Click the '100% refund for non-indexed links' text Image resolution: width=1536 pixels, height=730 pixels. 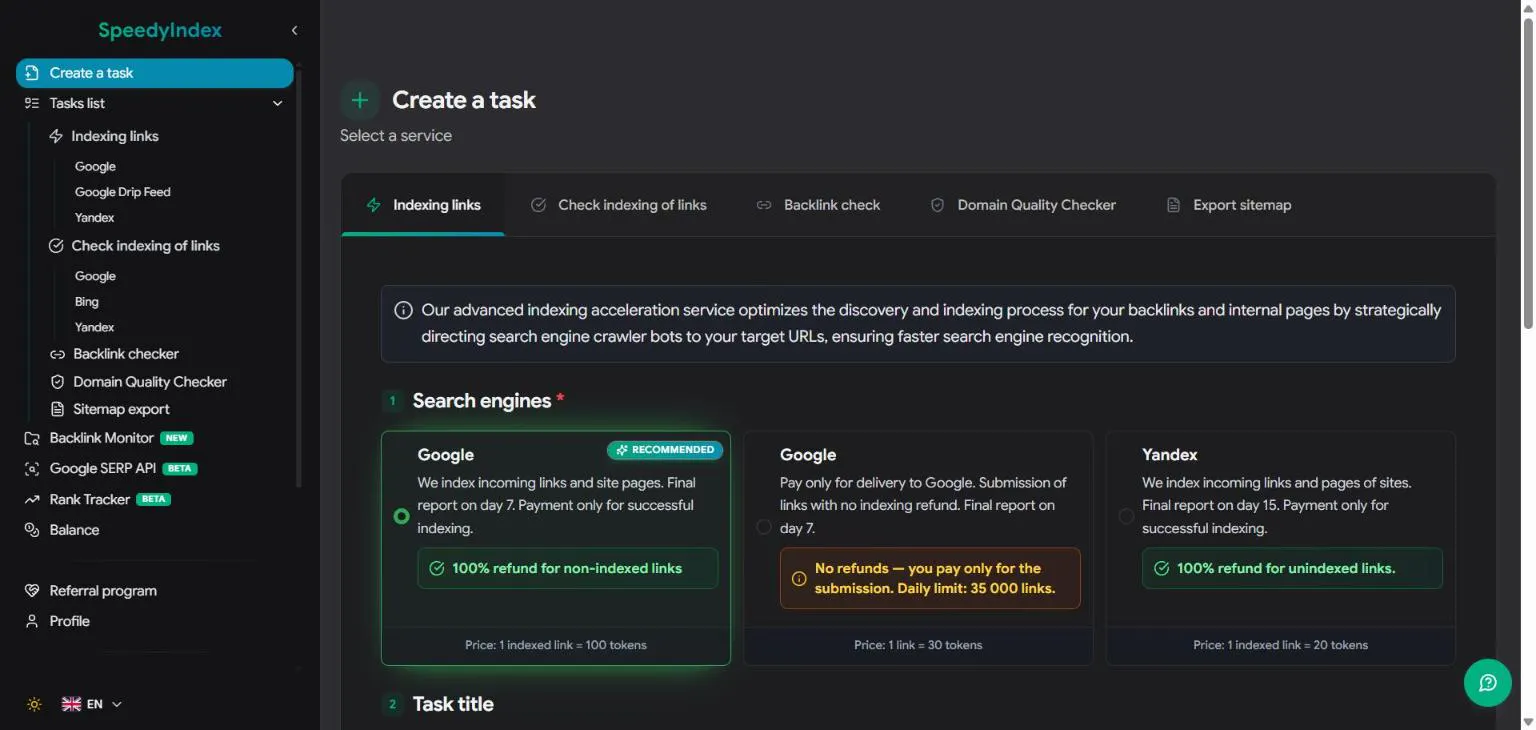(567, 568)
